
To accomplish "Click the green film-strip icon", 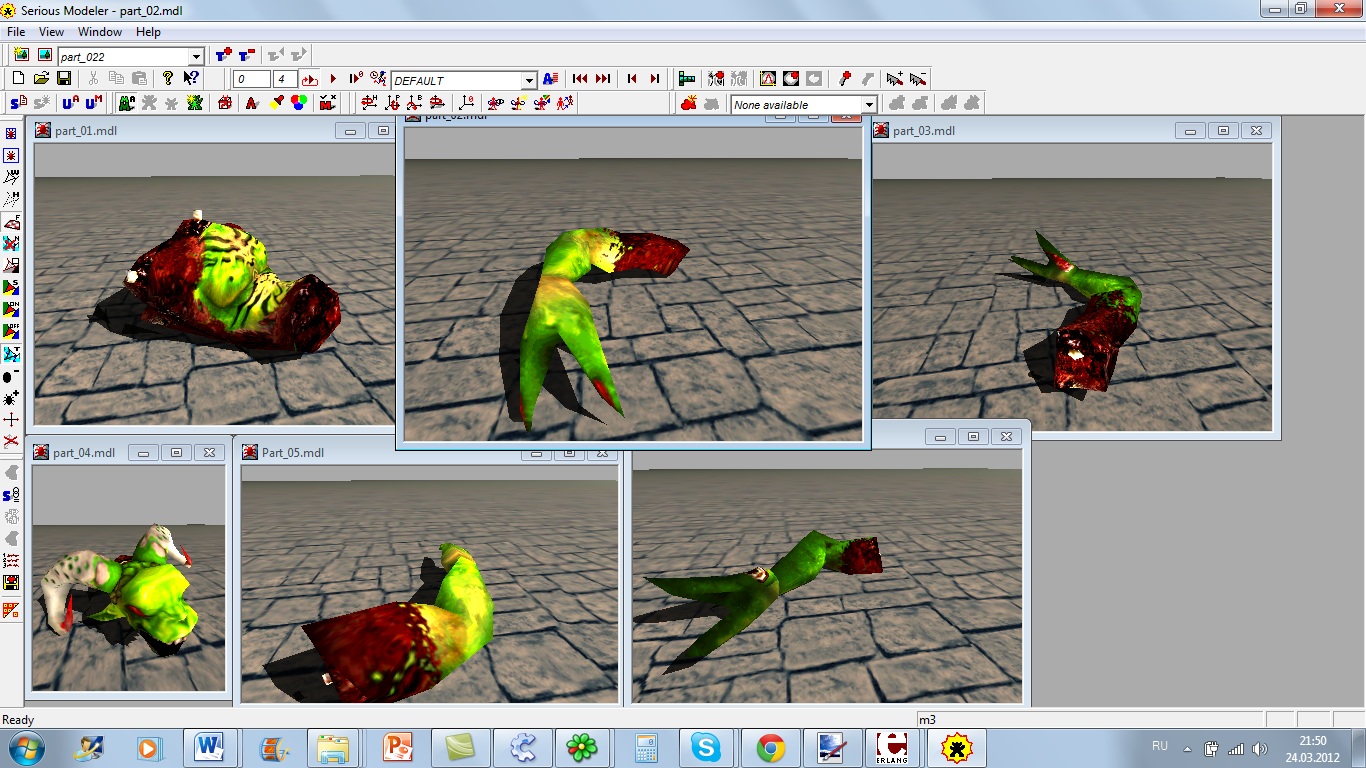I will click(x=687, y=78).
